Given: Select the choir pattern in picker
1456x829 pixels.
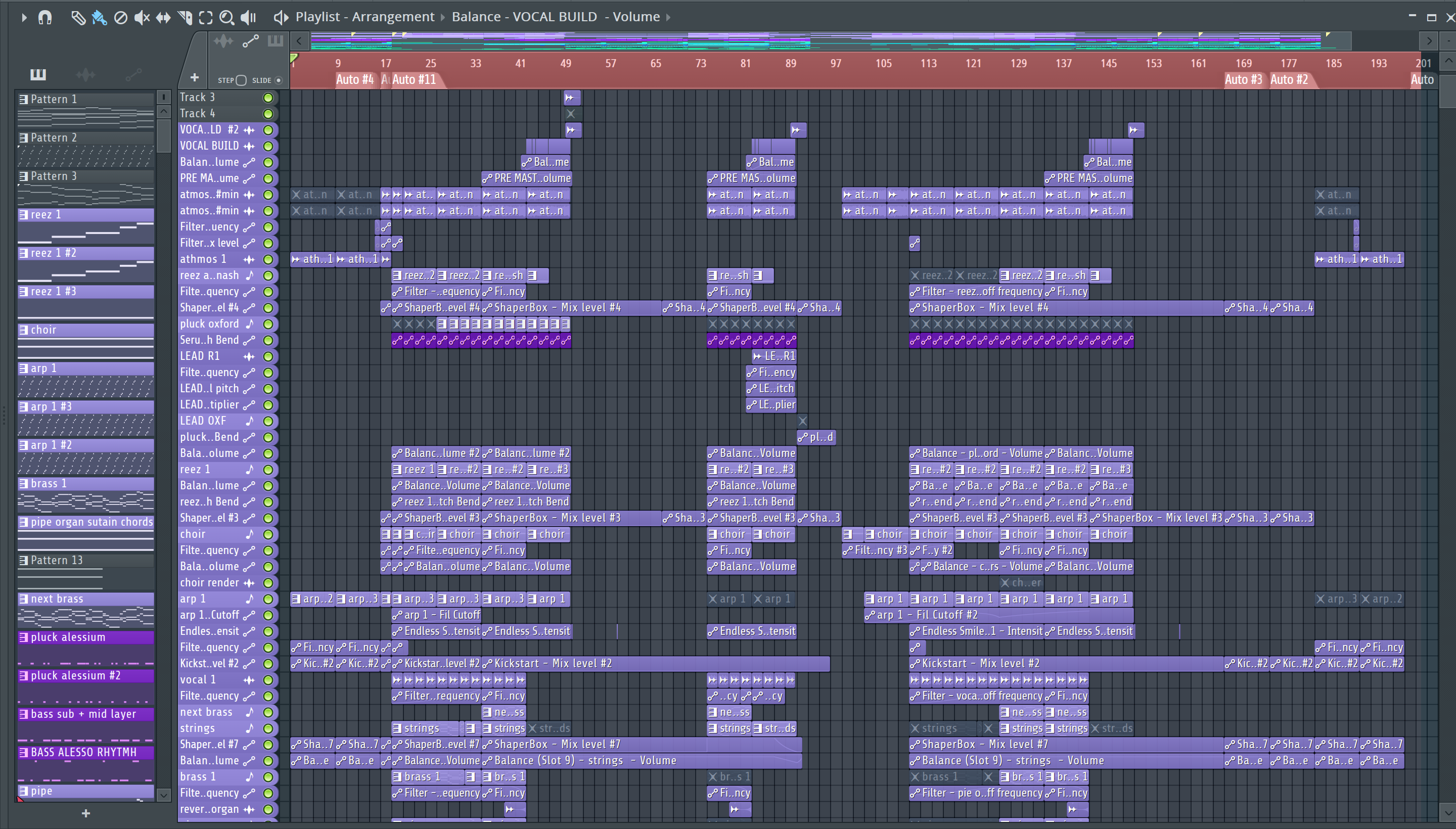Looking at the screenshot, I should [x=86, y=330].
